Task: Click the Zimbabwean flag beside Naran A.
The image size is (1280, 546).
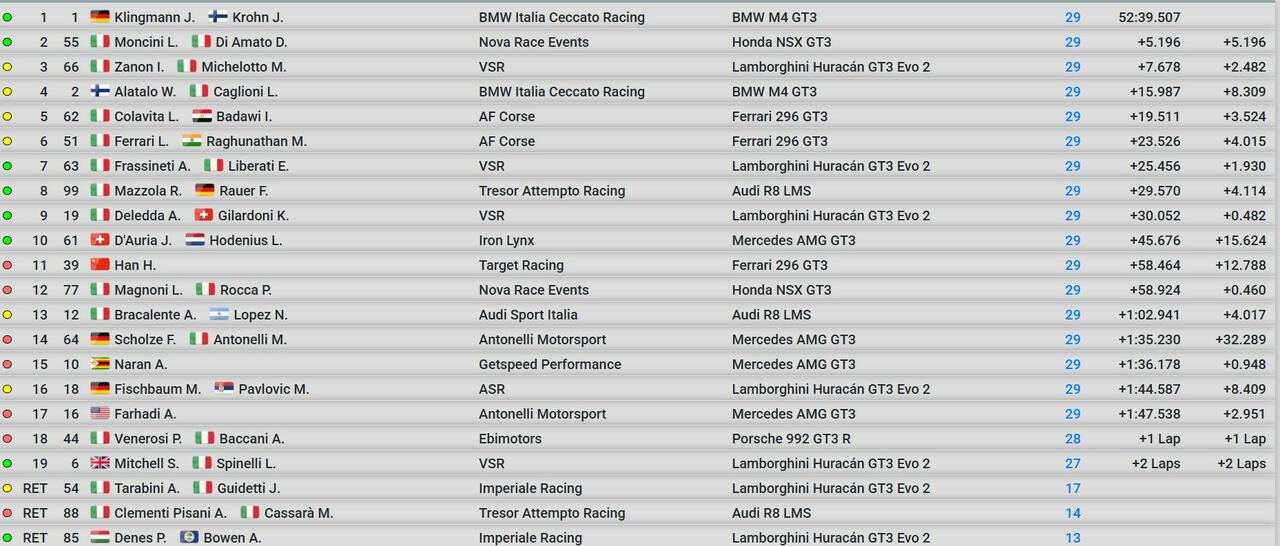Action: point(100,364)
